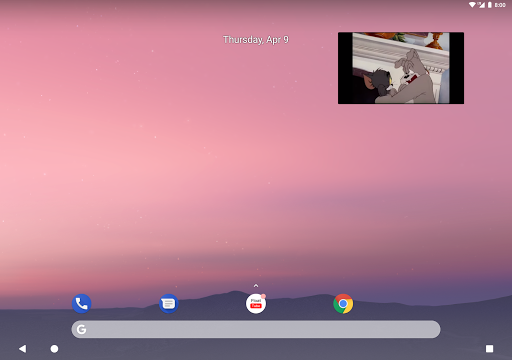Tap the black bar left of video
Viewport: 512px width, 360px height.
coord(345,68)
